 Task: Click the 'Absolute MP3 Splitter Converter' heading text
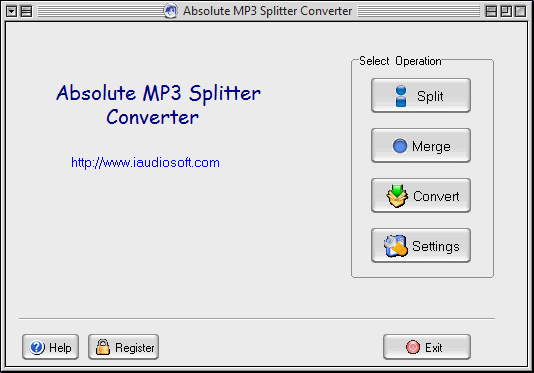click(158, 105)
